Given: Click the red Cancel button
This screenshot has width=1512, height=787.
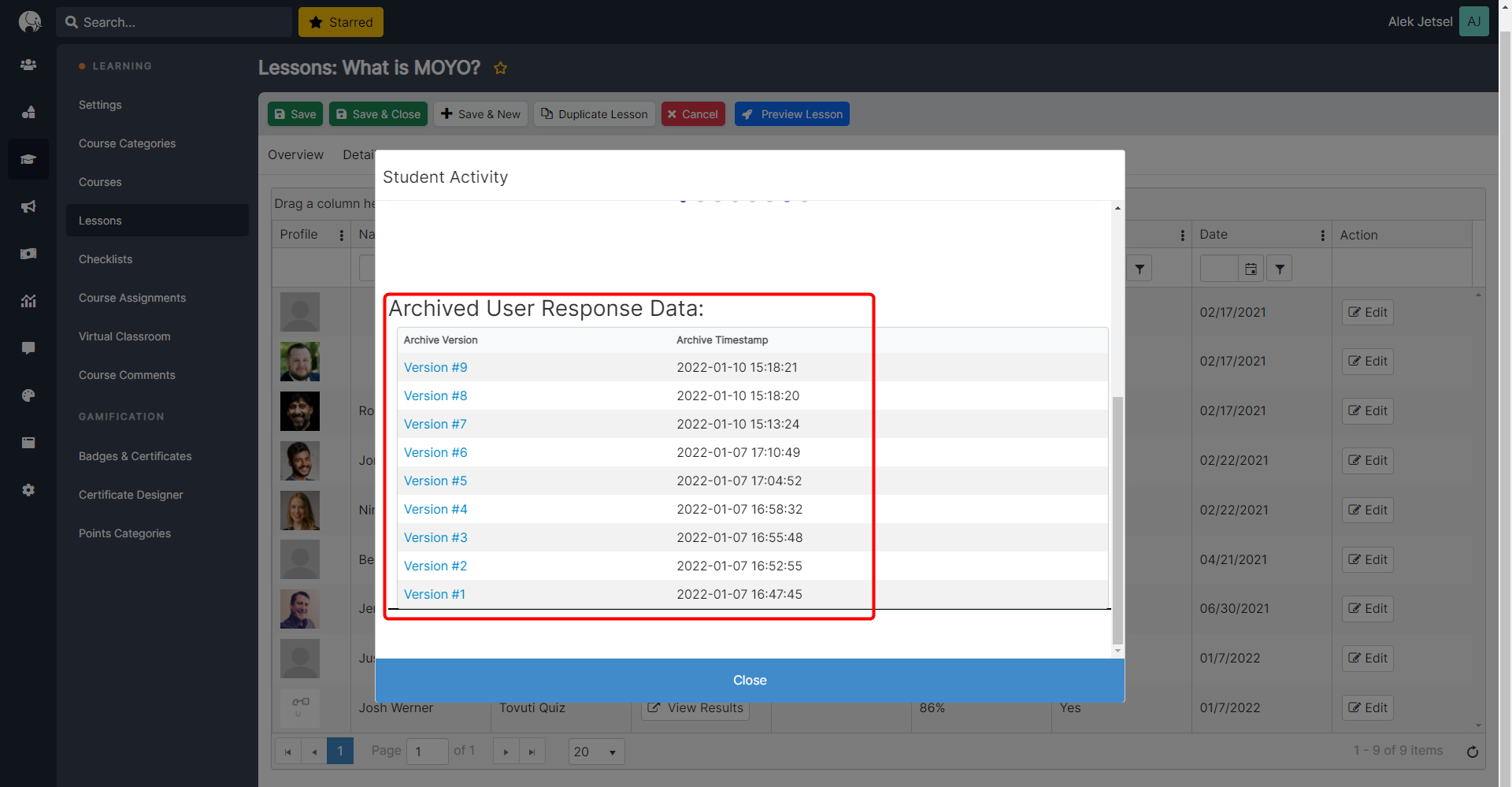Looking at the screenshot, I should click(693, 114).
